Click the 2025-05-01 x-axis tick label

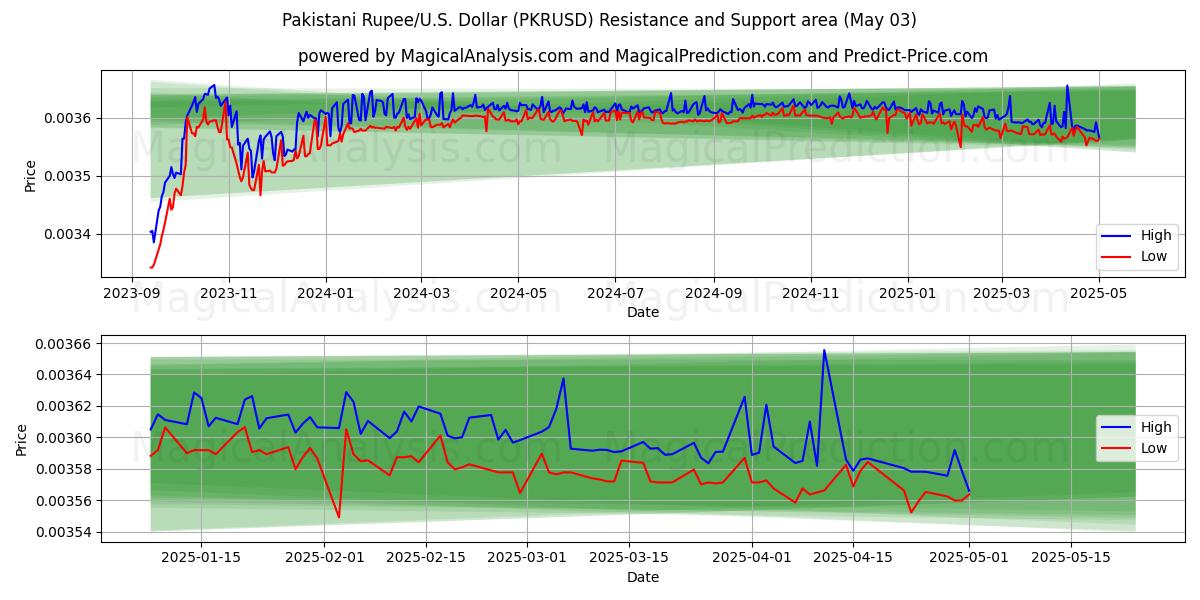point(970,557)
